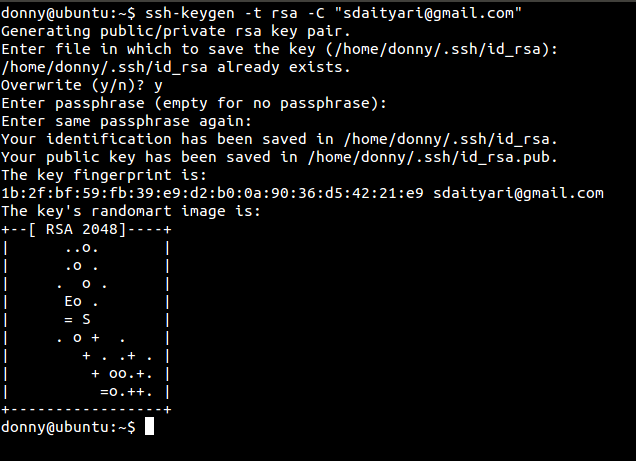
Task: Click the "Eo" characters in the randomart
Action: [73, 301]
